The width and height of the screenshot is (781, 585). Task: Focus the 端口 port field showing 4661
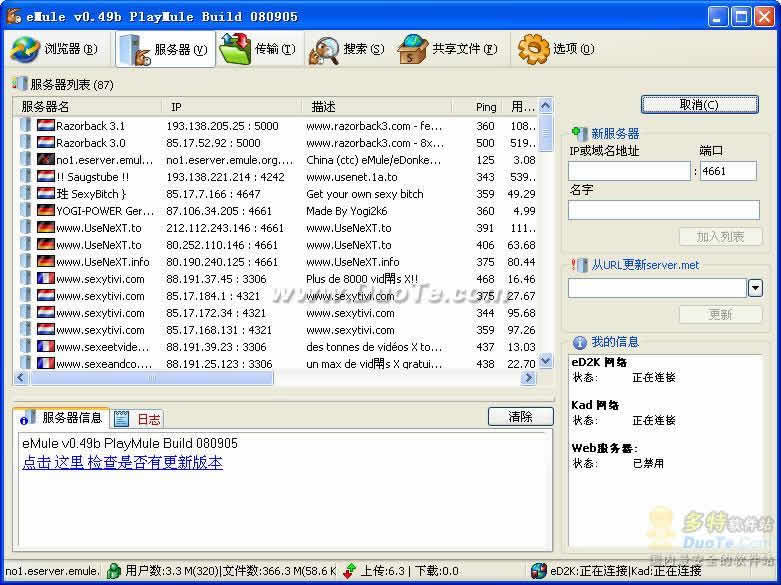point(728,171)
